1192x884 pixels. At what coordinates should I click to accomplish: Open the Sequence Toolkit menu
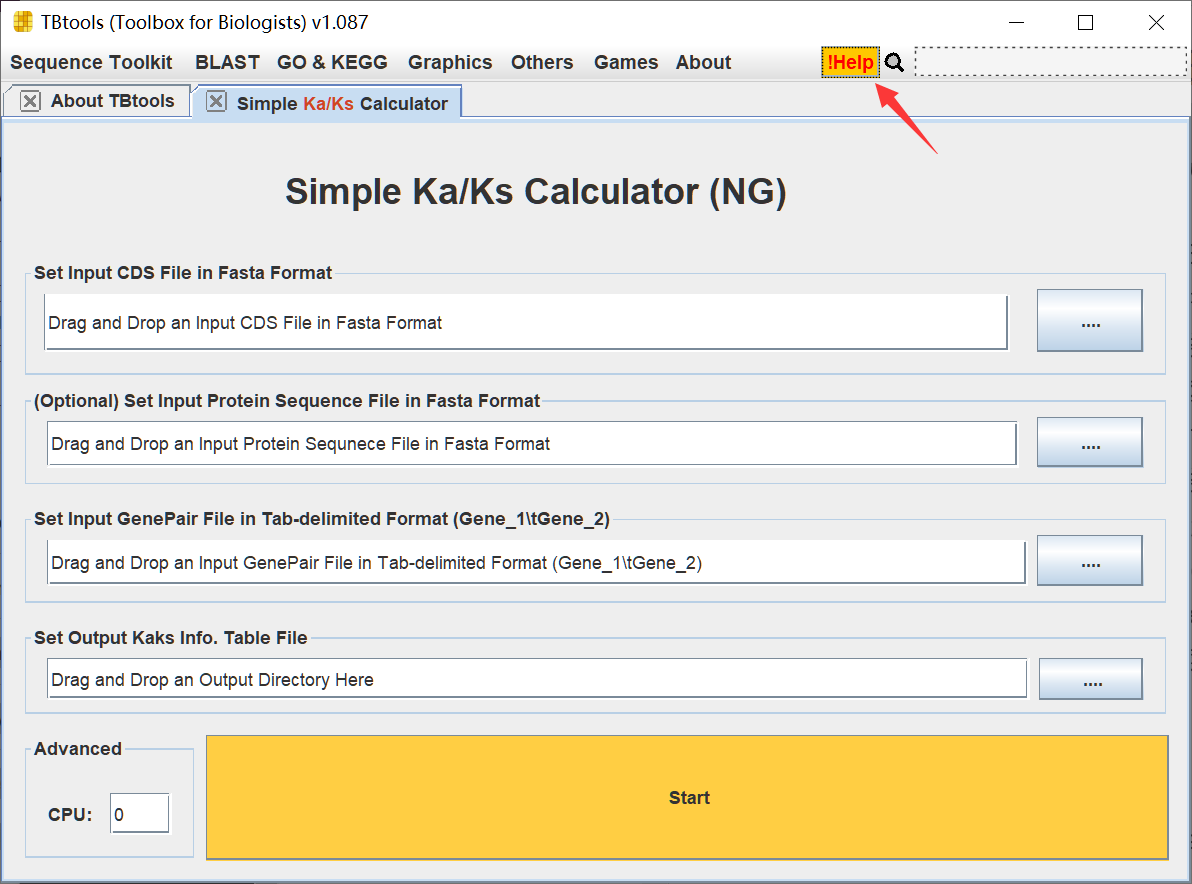91,62
